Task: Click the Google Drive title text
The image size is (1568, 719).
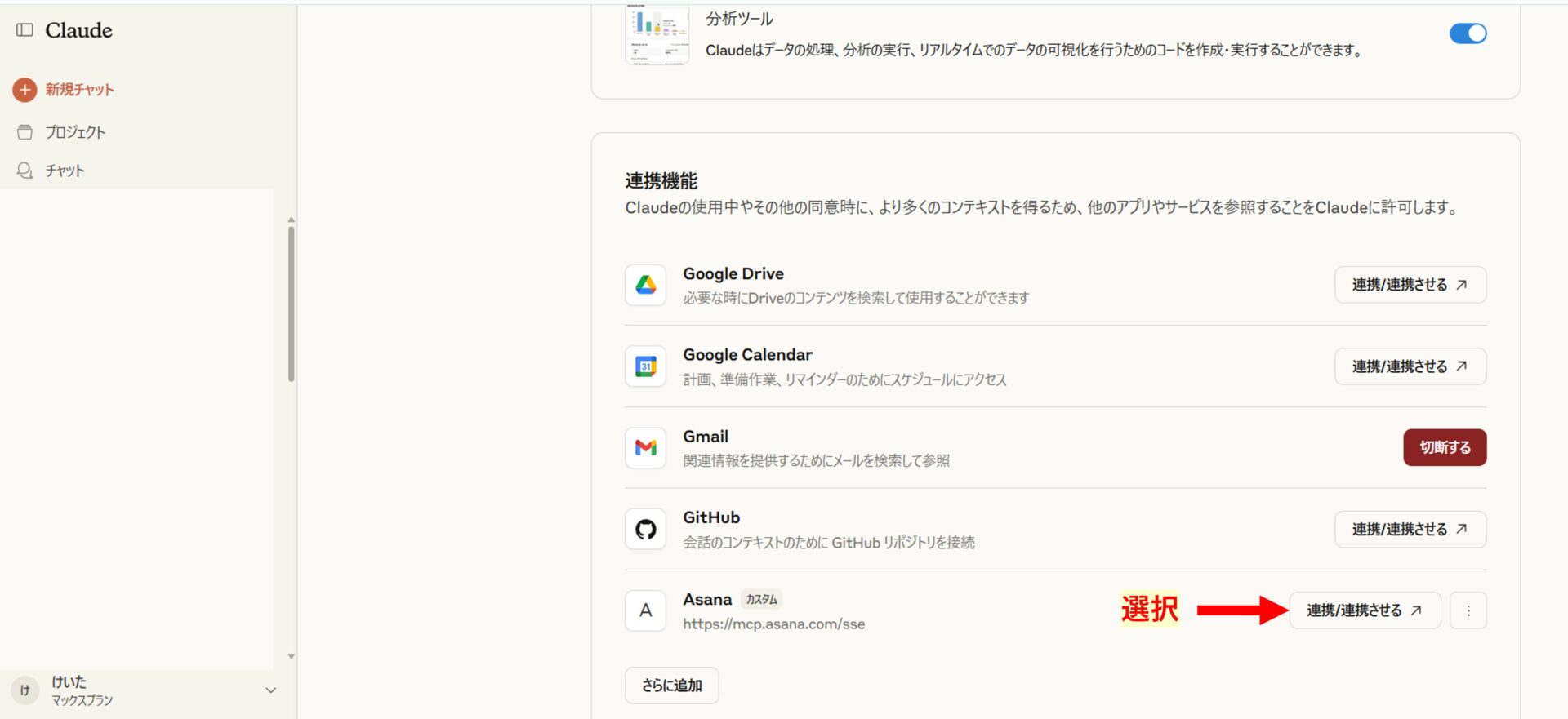Action: tap(733, 274)
